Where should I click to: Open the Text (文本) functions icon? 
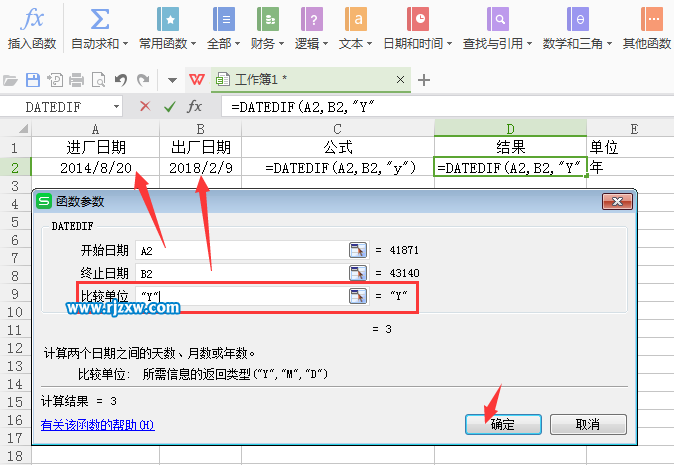pos(355,19)
